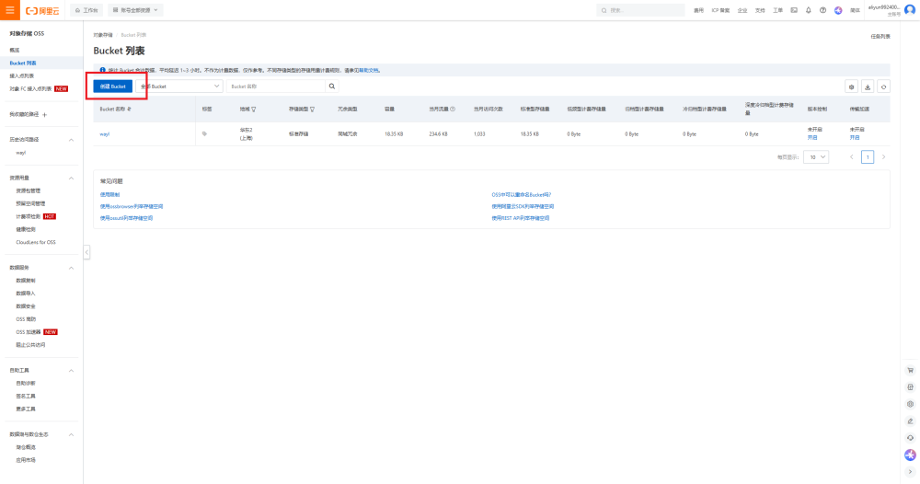
Task: Open table column settings gear icon
Action: (x=851, y=87)
